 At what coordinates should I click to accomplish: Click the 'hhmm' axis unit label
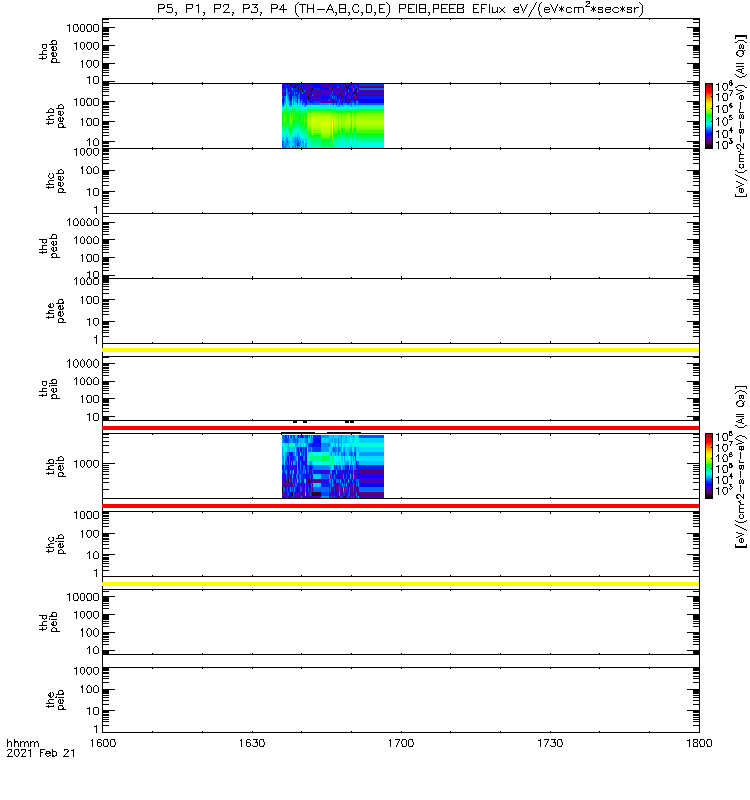[x=22, y=743]
